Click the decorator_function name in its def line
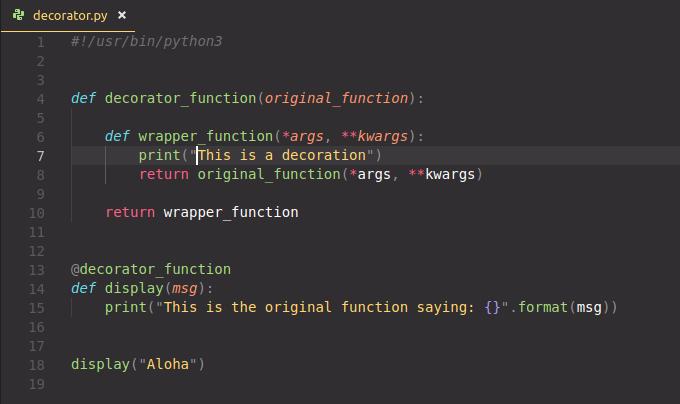This screenshot has width=680, height=404. pyautogui.click(x=180, y=99)
